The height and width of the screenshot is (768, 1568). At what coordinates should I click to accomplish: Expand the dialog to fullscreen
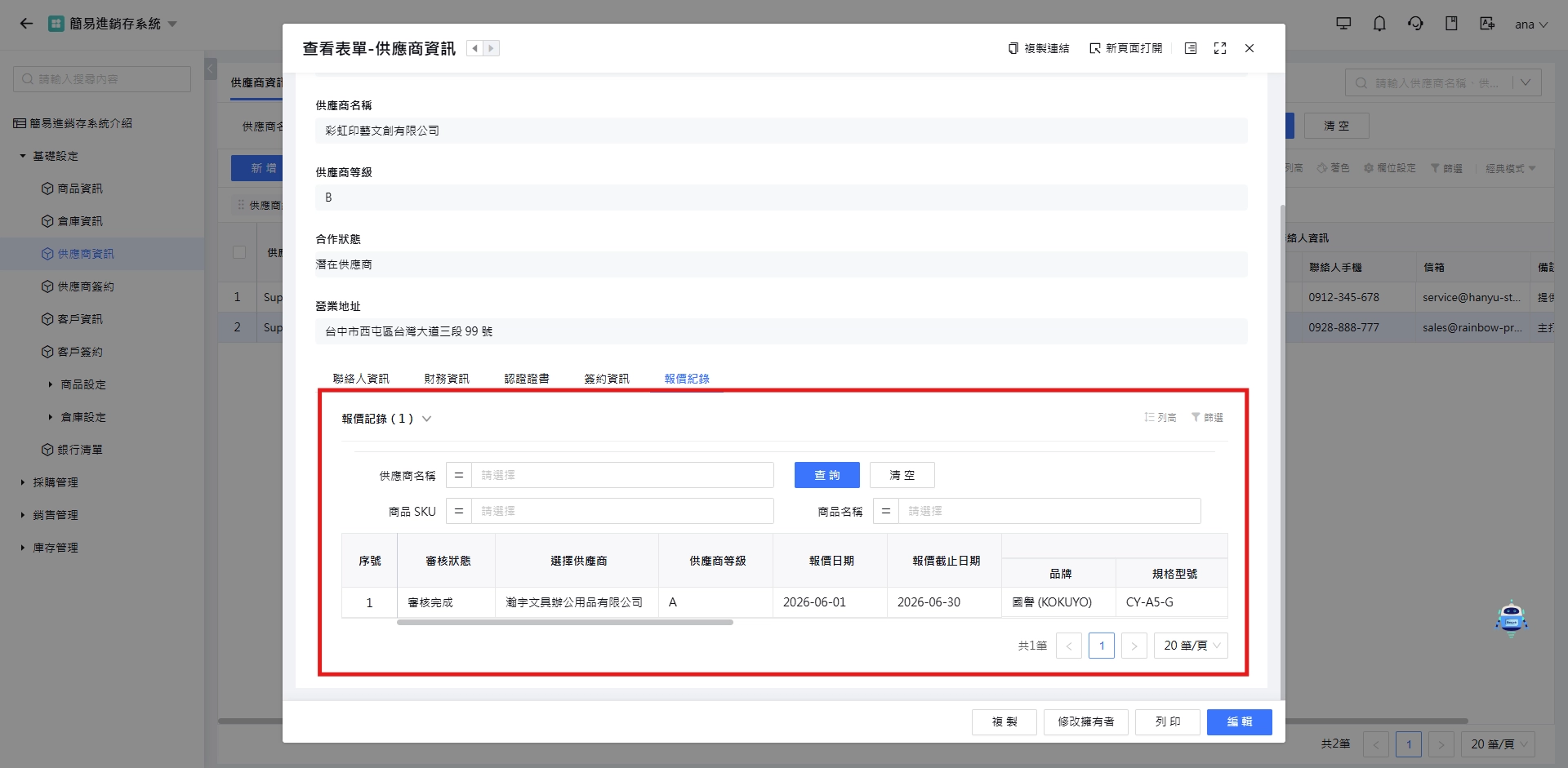click(x=1220, y=48)
